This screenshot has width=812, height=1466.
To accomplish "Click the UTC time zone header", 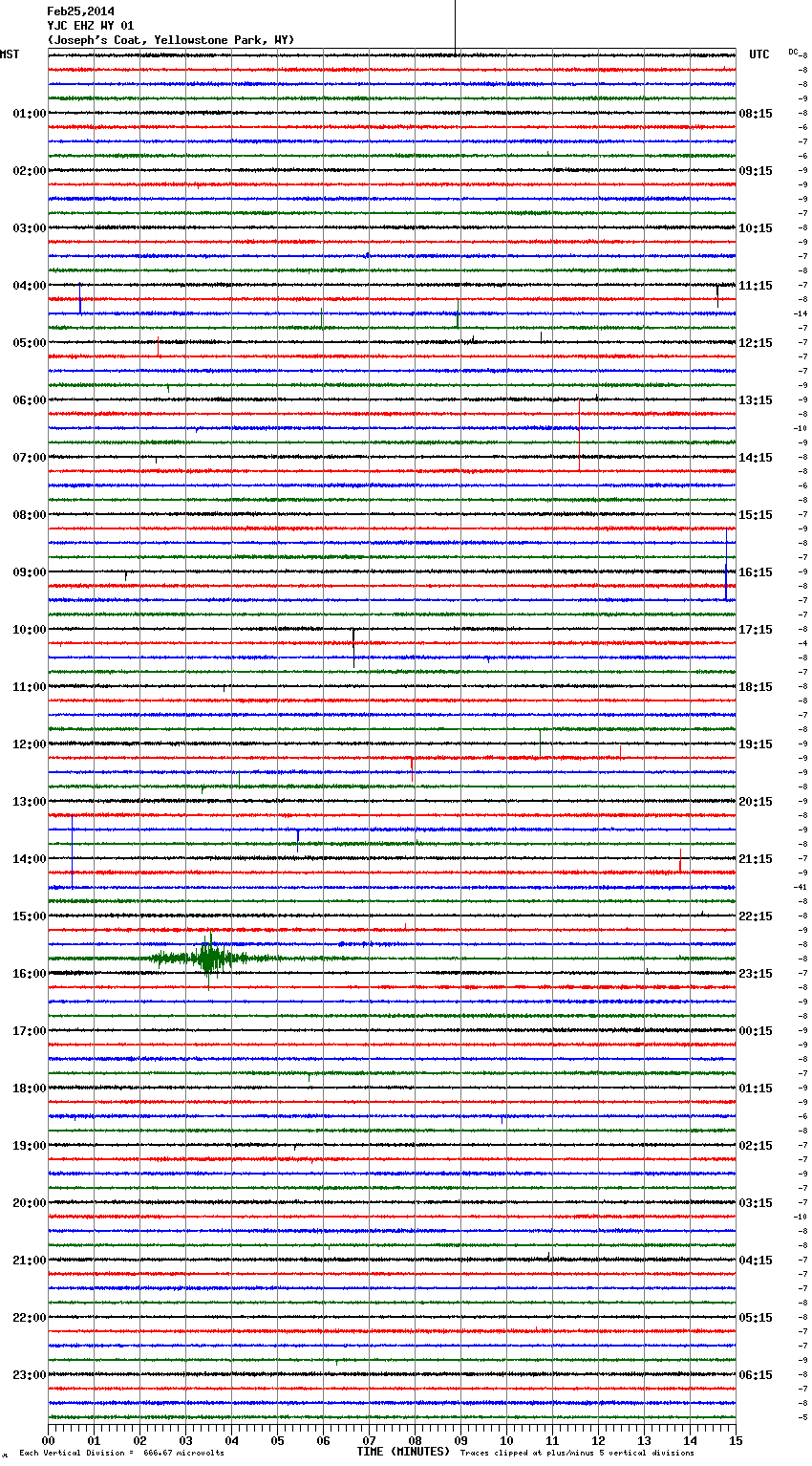I will tap(759, 54).
